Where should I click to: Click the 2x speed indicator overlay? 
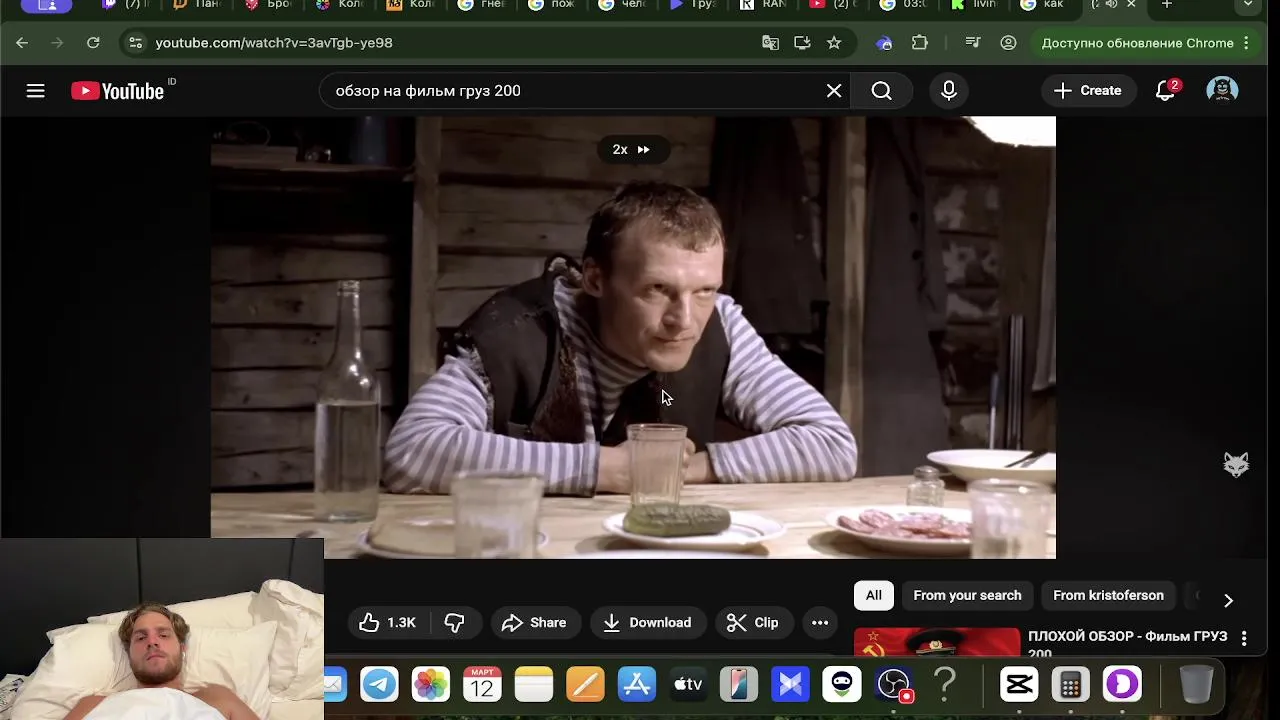coord(631,150)
